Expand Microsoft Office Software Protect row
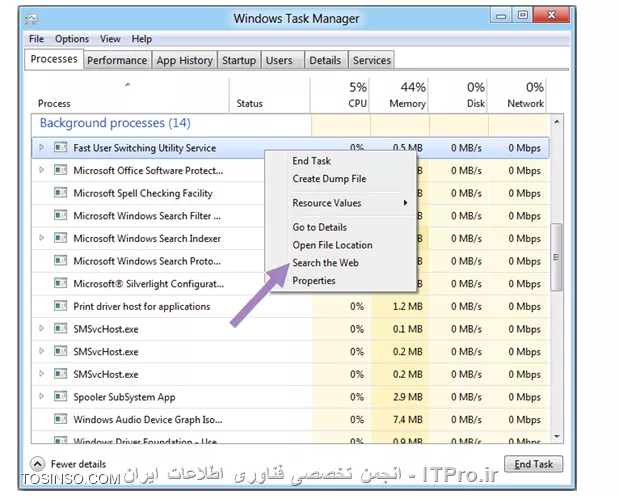 pyautogui.click(x=42, y=170)
